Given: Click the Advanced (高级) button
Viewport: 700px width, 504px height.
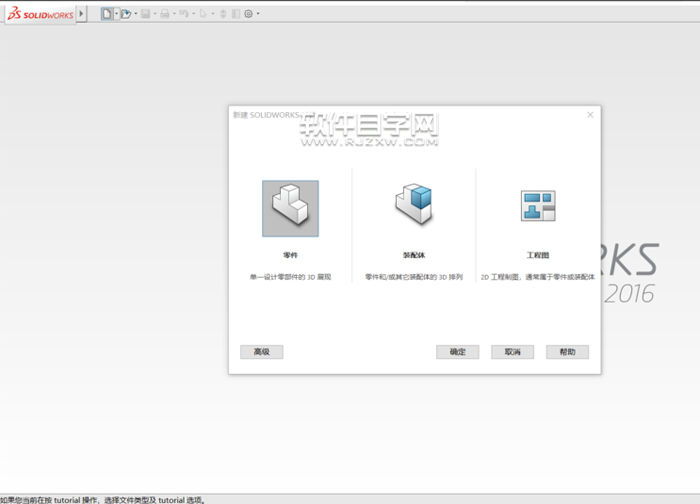Looking at the screenshot, I should (262, 352).
